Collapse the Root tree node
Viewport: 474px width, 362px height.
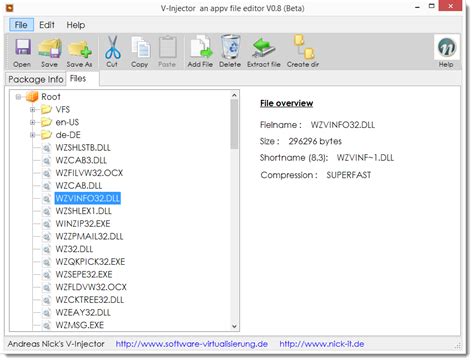point(18,97)
